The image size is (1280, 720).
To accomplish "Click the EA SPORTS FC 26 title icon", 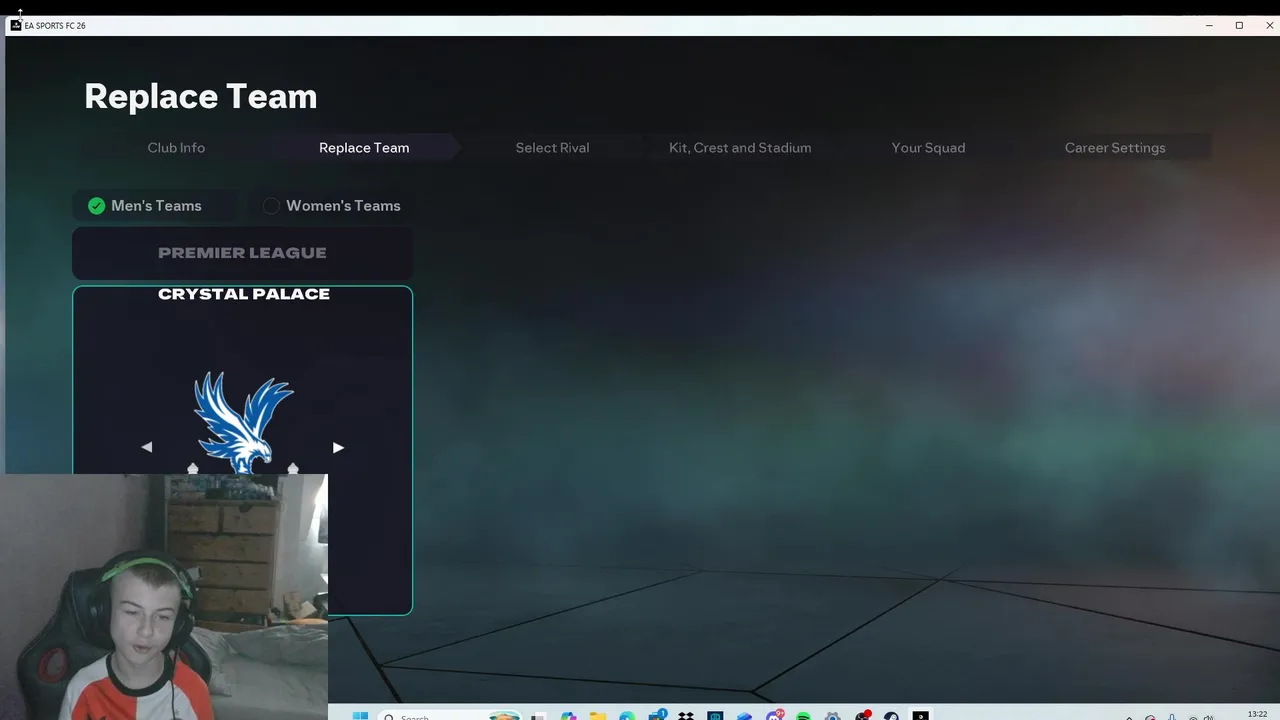I will tap(16, 25).
